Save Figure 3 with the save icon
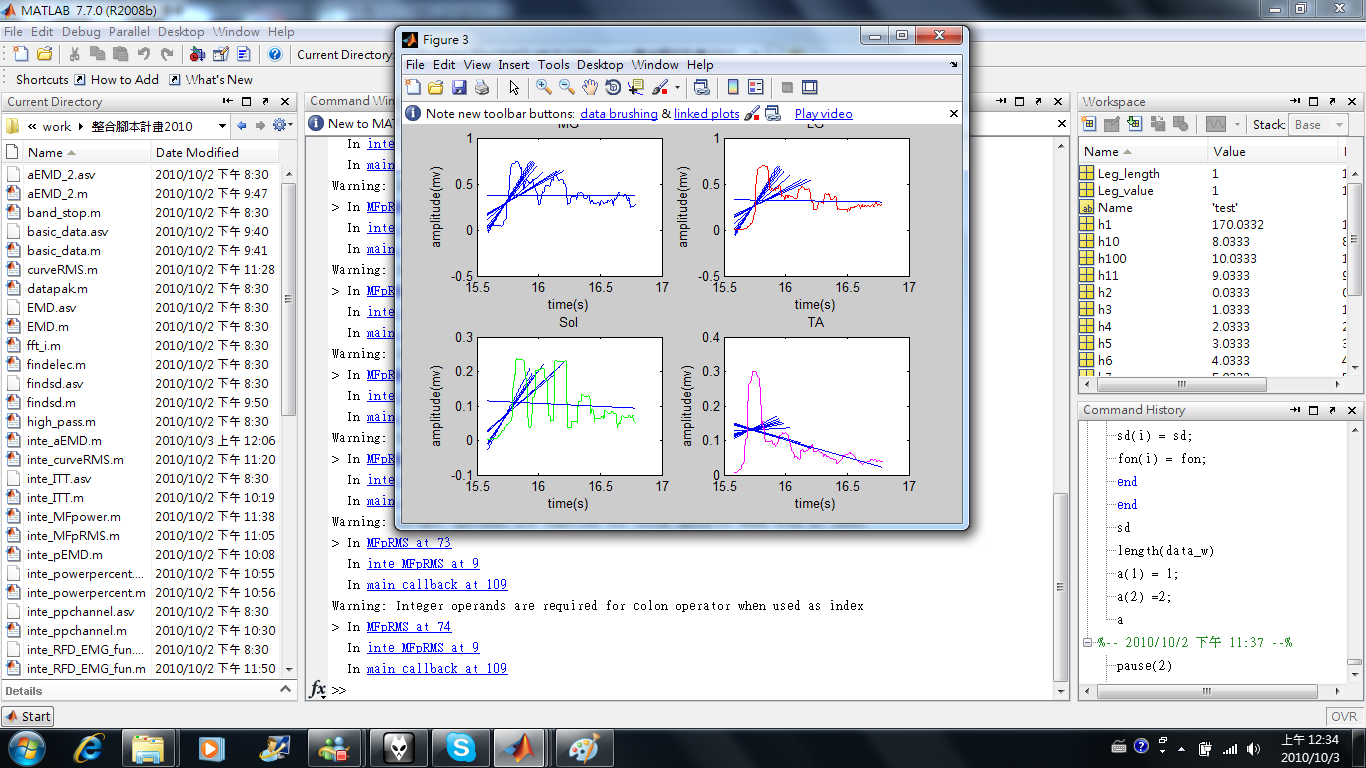This screenshot has height=768, width=1366. (459, 87)
